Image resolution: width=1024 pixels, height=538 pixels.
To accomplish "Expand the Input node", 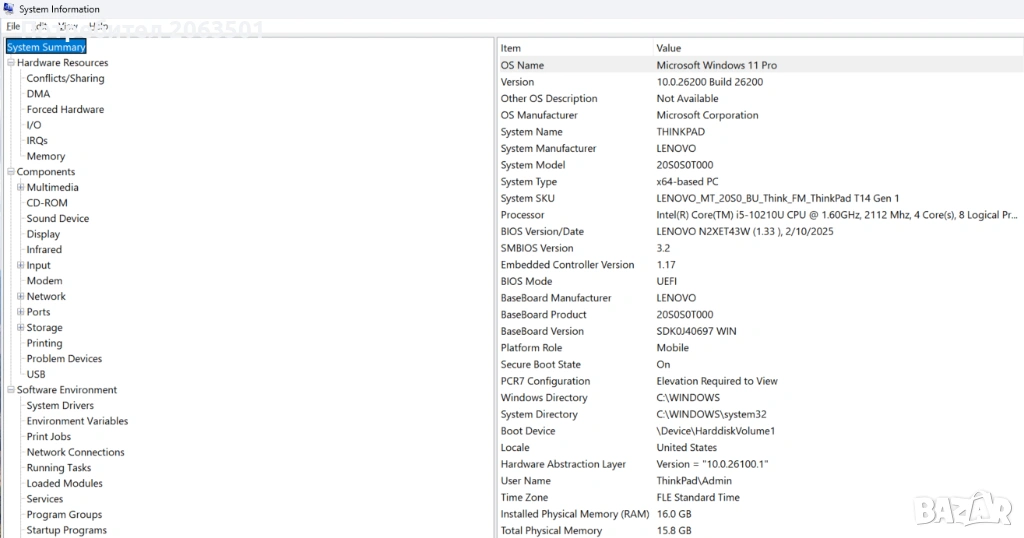I will tap(21, 266).
